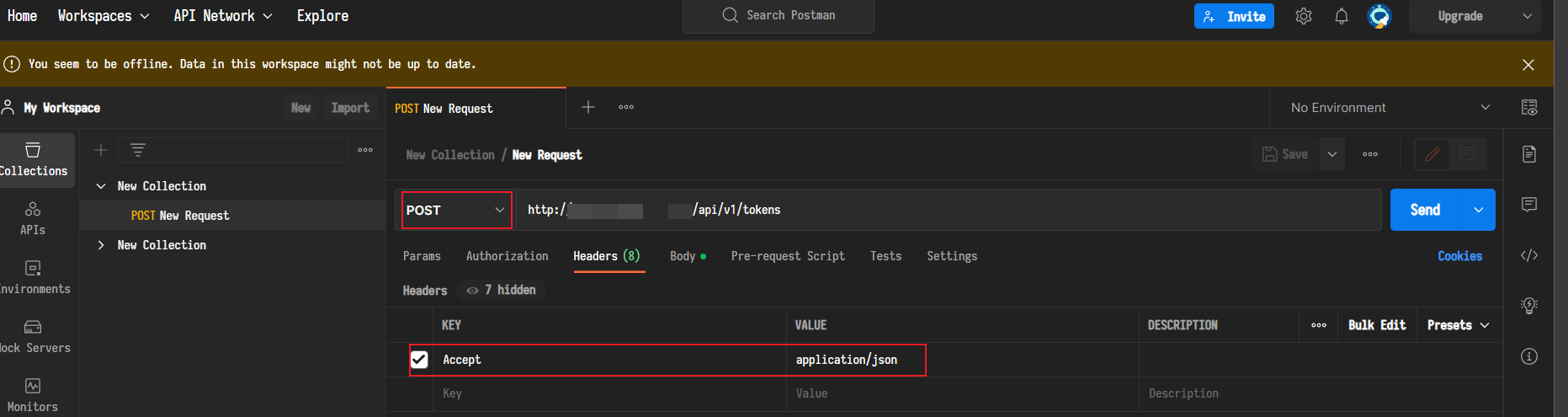Switch to the Body tab

tap(688, 256)
